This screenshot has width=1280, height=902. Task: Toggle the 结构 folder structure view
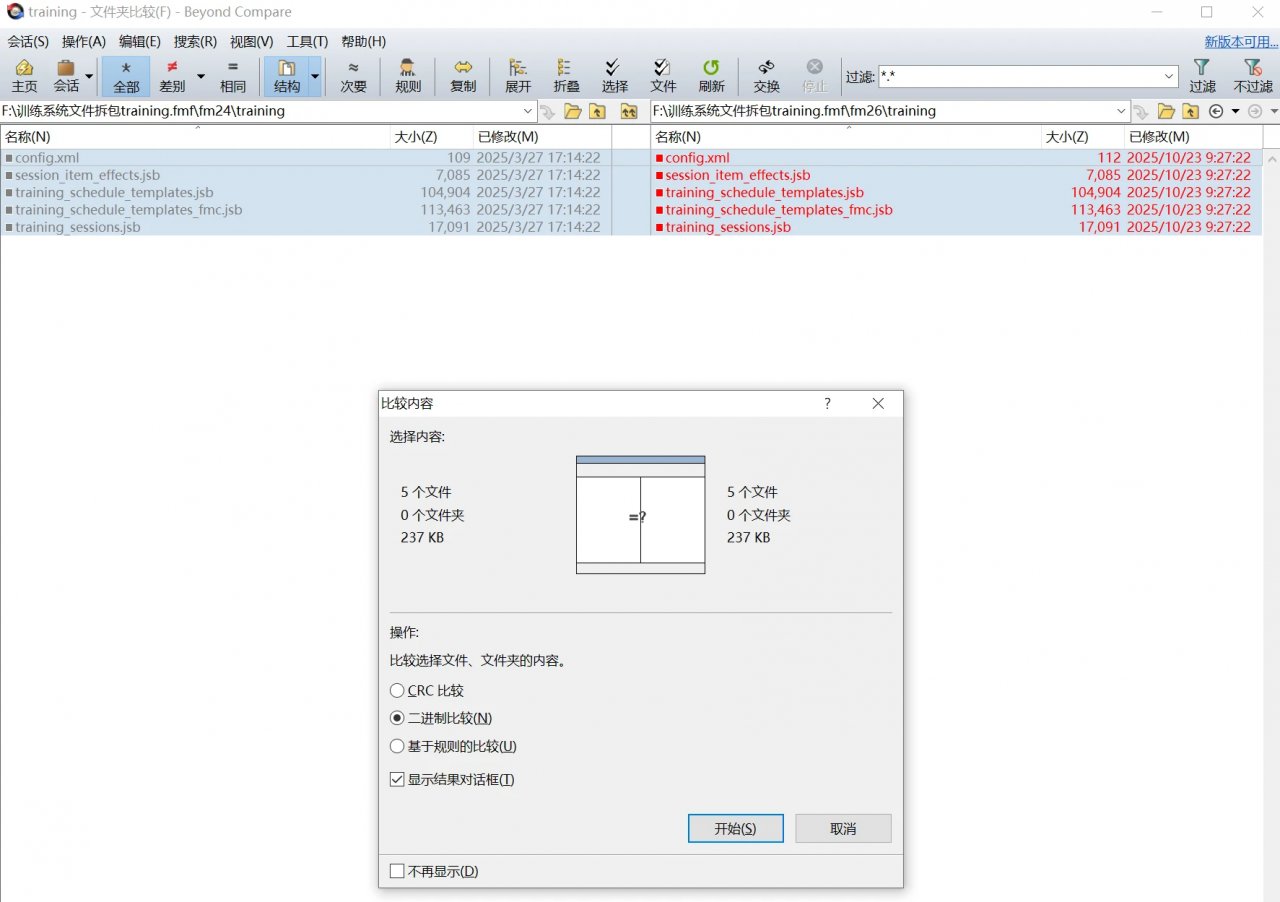(287, 76)
